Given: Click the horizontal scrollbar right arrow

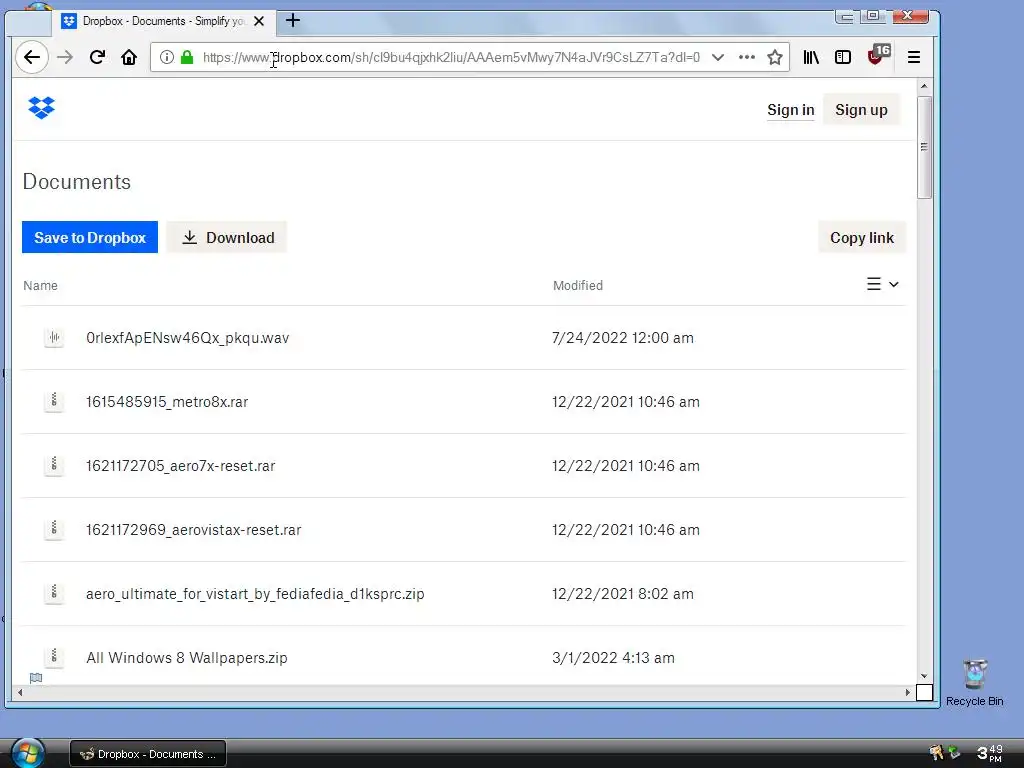Looking at the screenshot, I should tap(907, 692).
